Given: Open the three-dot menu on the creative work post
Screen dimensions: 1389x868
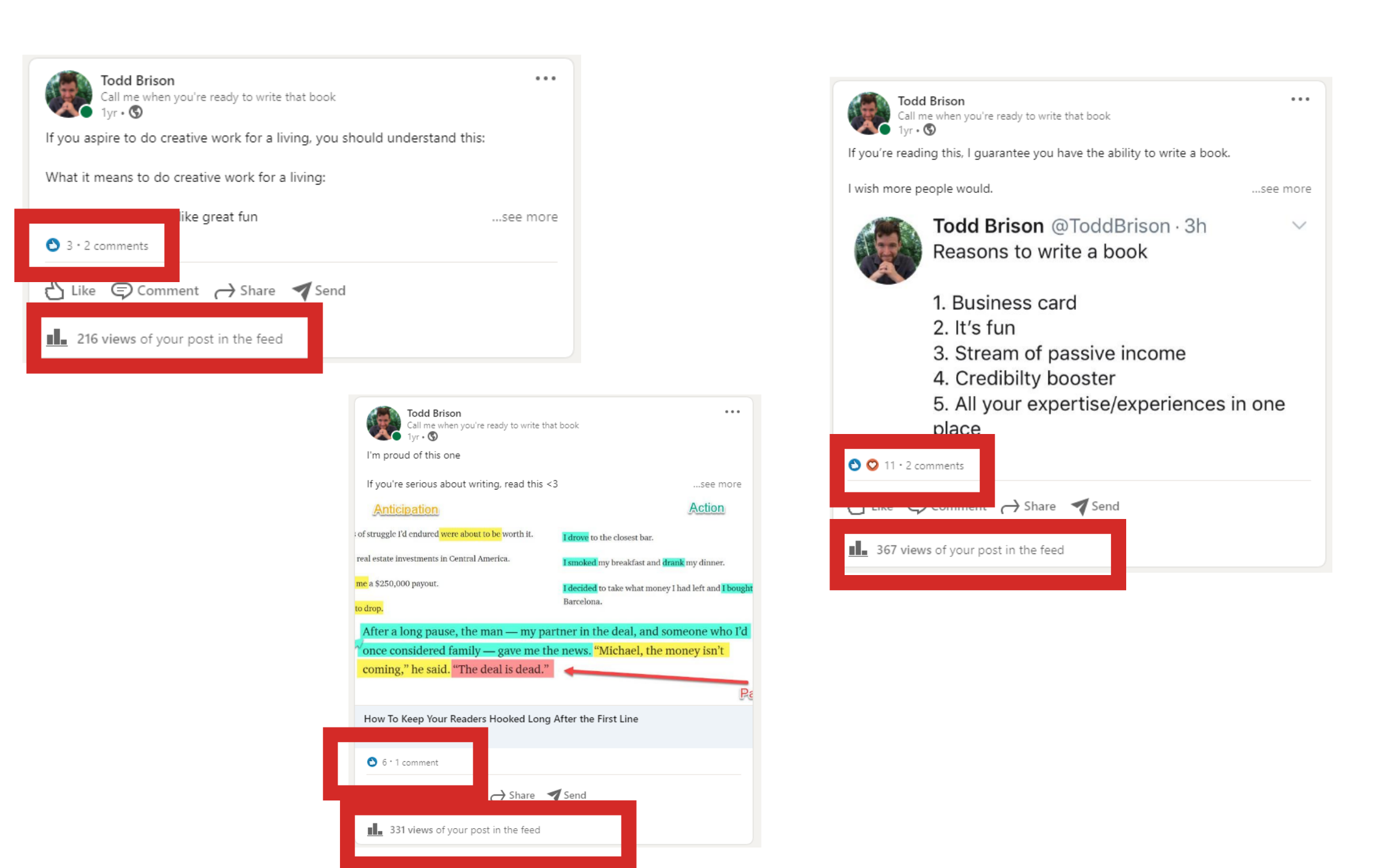Looking at the screenshot, I should tap(546, 78).
